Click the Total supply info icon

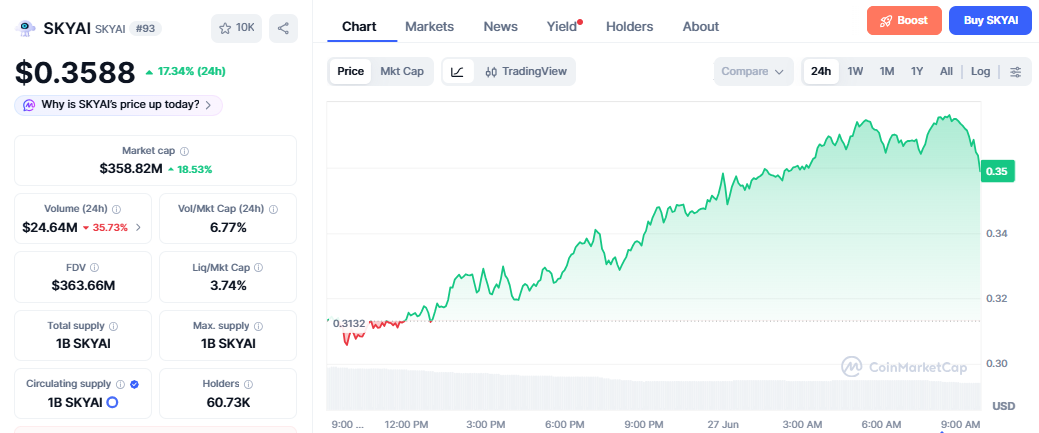pyautogui.click(x=113, y=326)
